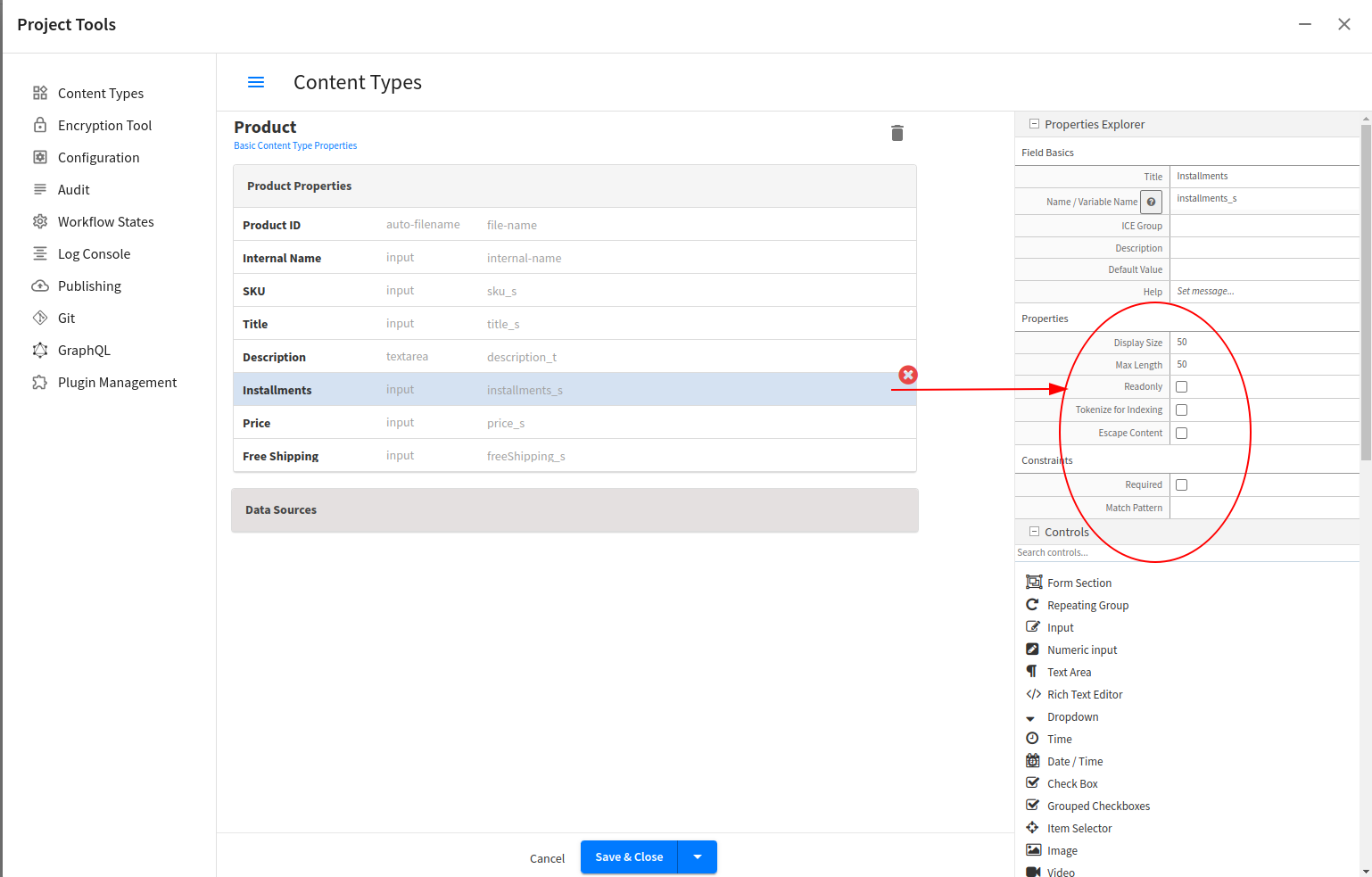
Task: Click the Search controls input field
Action: (x=1186, y=552)
